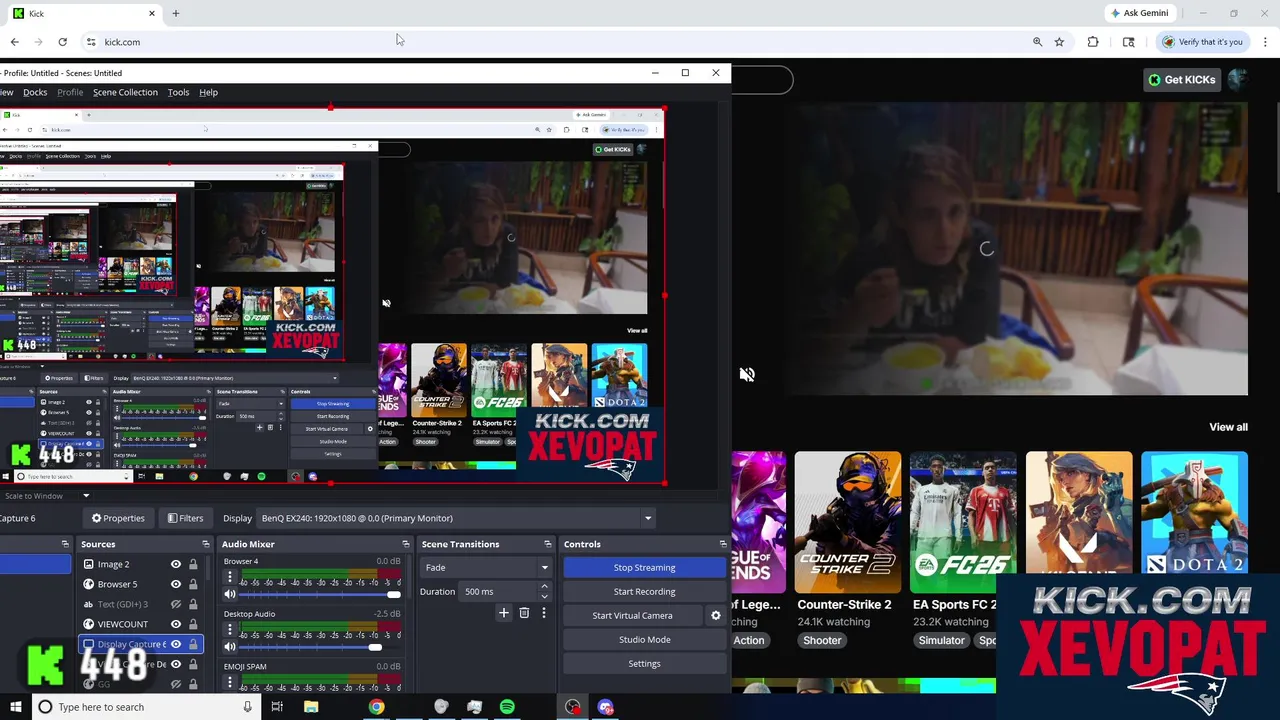
Task: Increase transition duration with up arrow
Action: (544, 587)
